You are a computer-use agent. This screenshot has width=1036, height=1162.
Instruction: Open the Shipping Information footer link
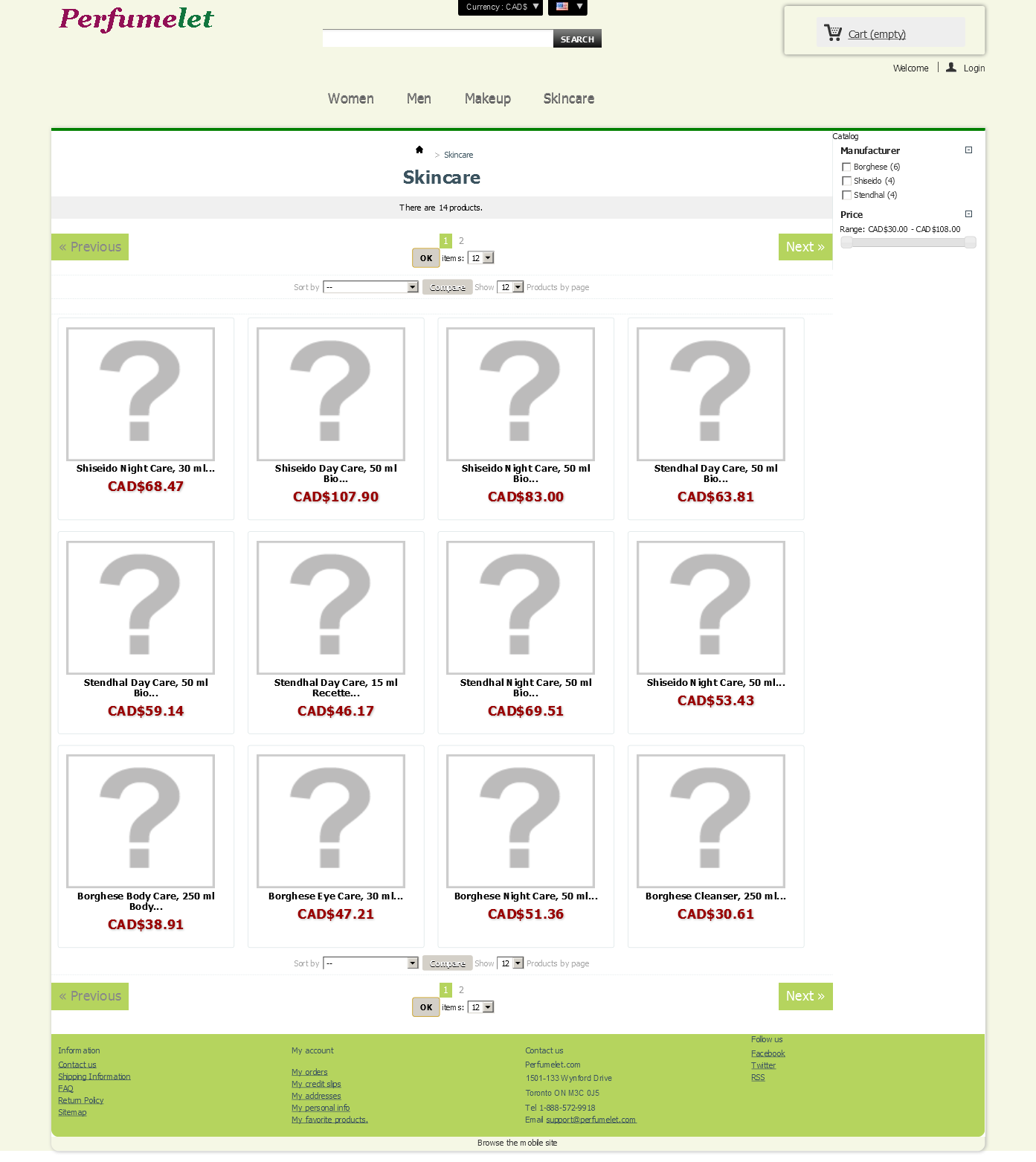[94, 1076]
